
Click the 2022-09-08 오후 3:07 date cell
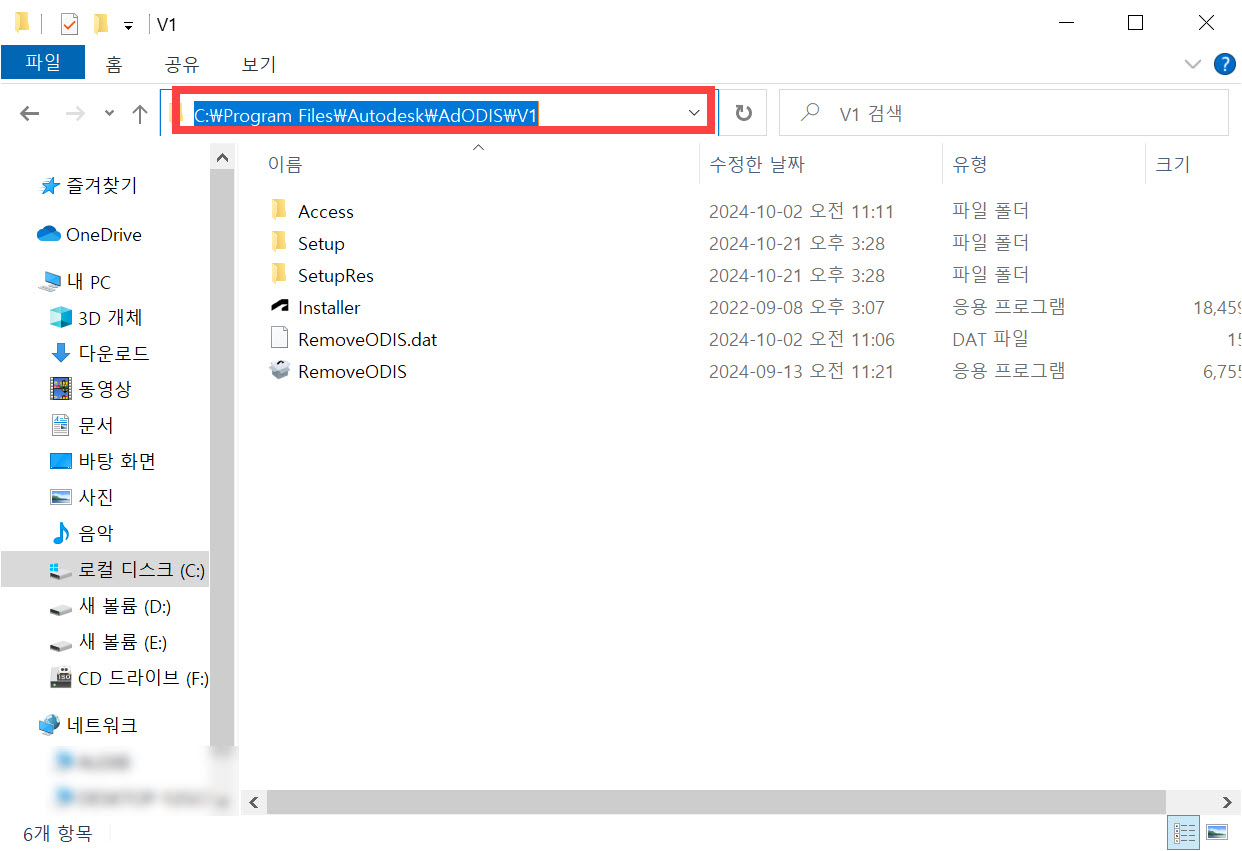[796, 307]
